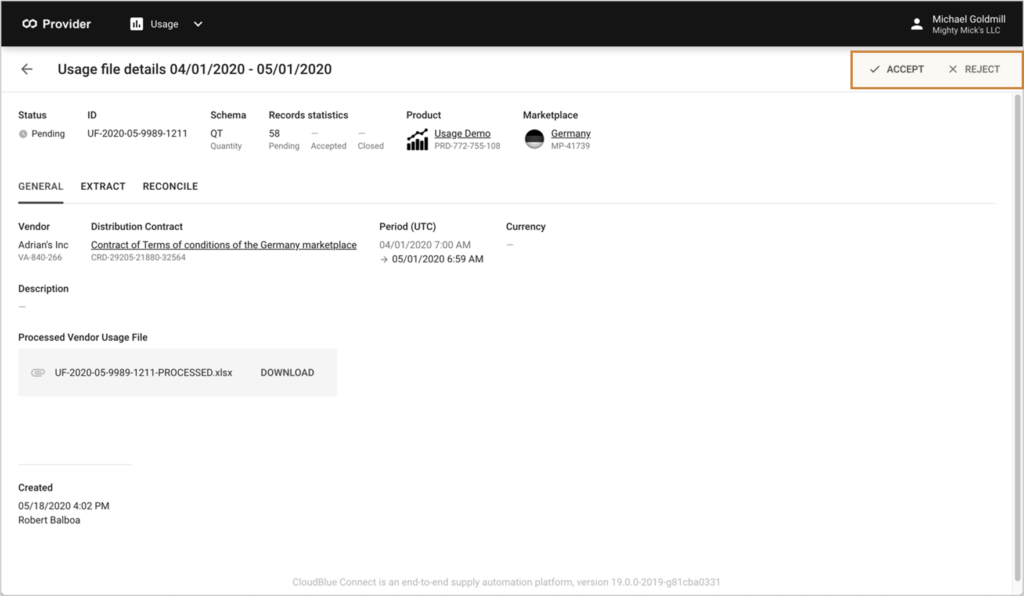This screenshot has width=1024, height=596.
Task: Click the Usage Demo product chart icon
Action: pos(417,139)
